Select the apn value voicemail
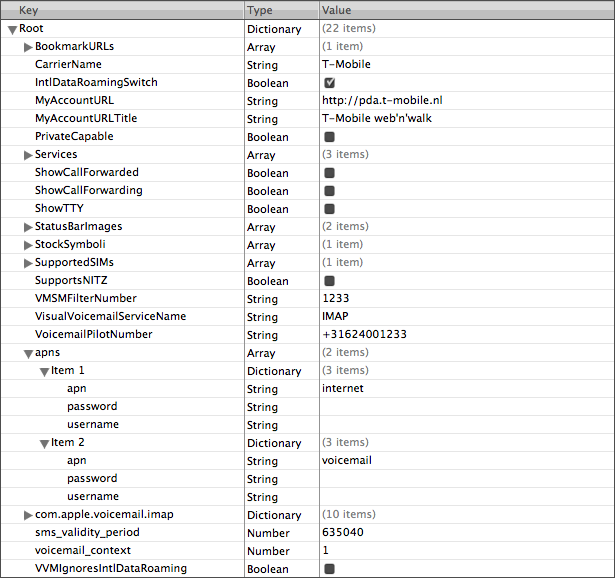The image size is (615, 578). coord(347,460)
